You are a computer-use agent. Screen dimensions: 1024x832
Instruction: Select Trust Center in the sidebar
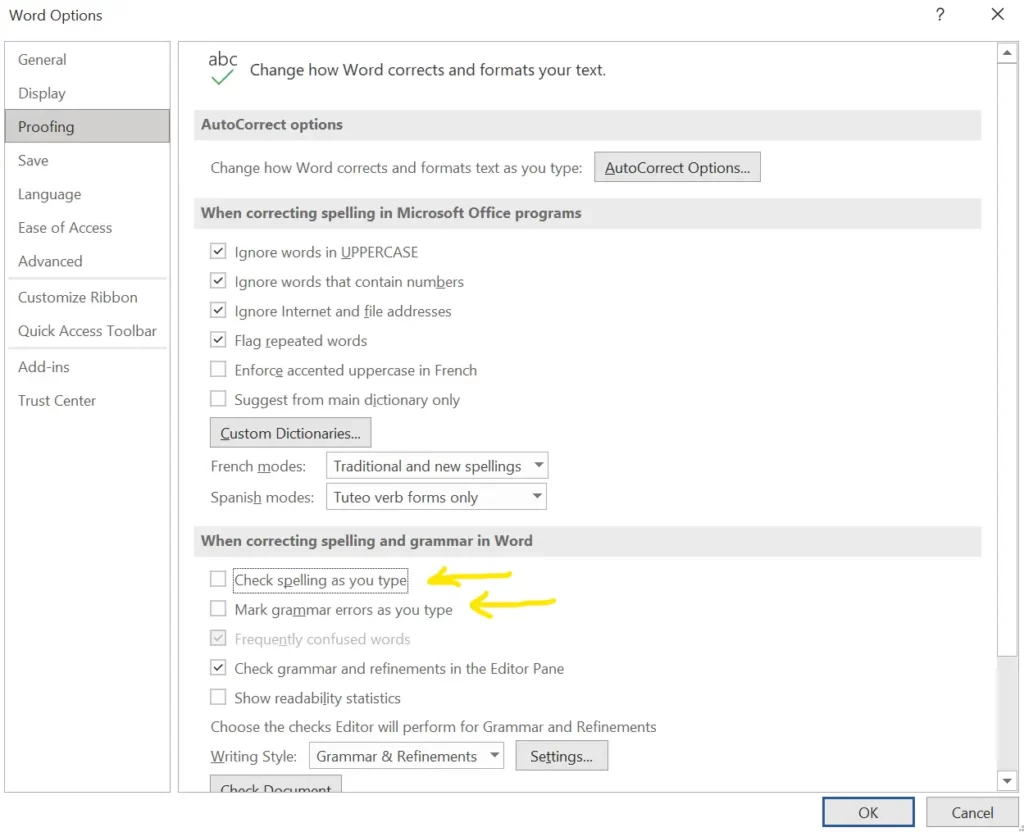click(x=57, y=400)
